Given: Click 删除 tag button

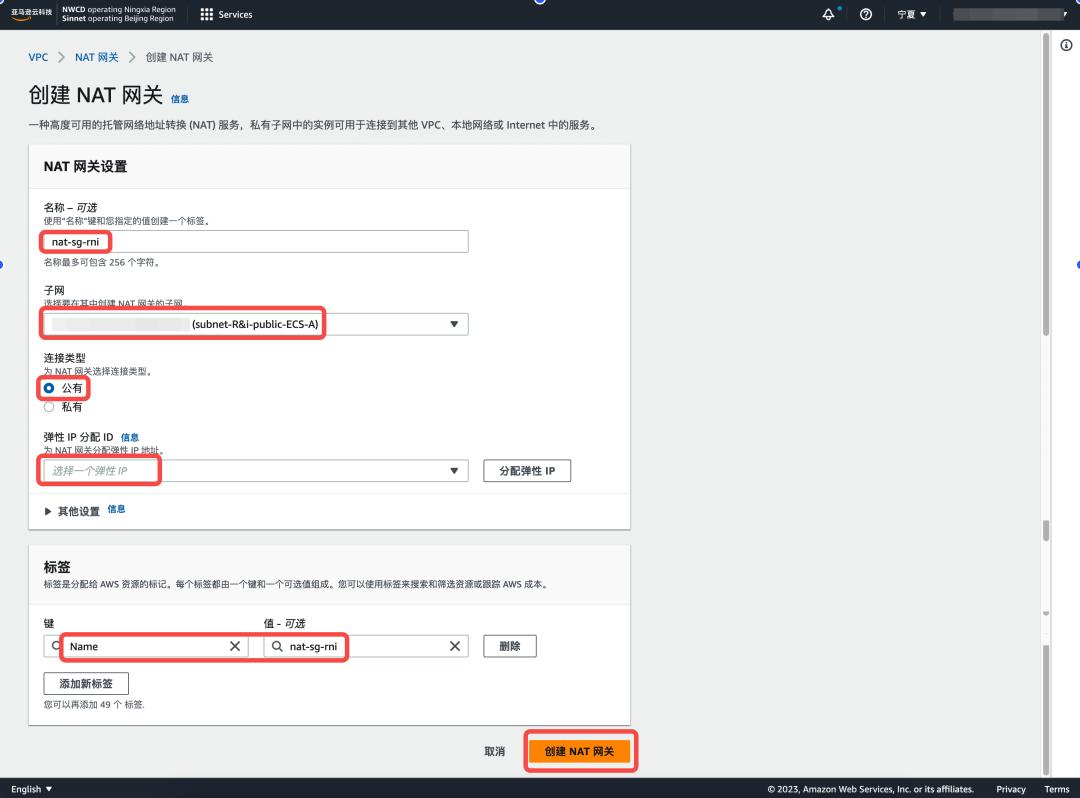Looking at the screenshot, I should coord(510,646).
